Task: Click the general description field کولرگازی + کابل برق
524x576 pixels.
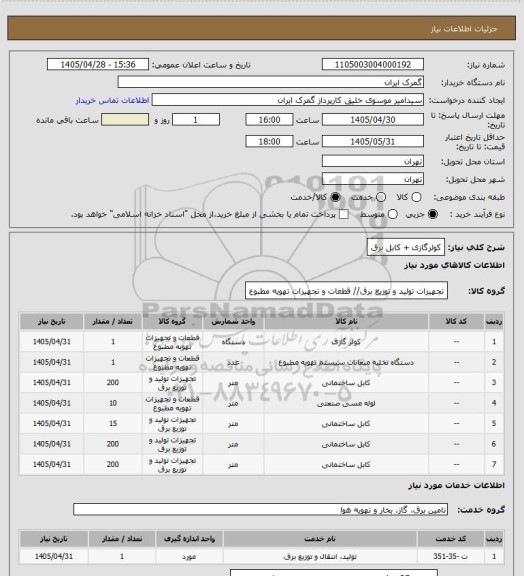Action: 406,247
